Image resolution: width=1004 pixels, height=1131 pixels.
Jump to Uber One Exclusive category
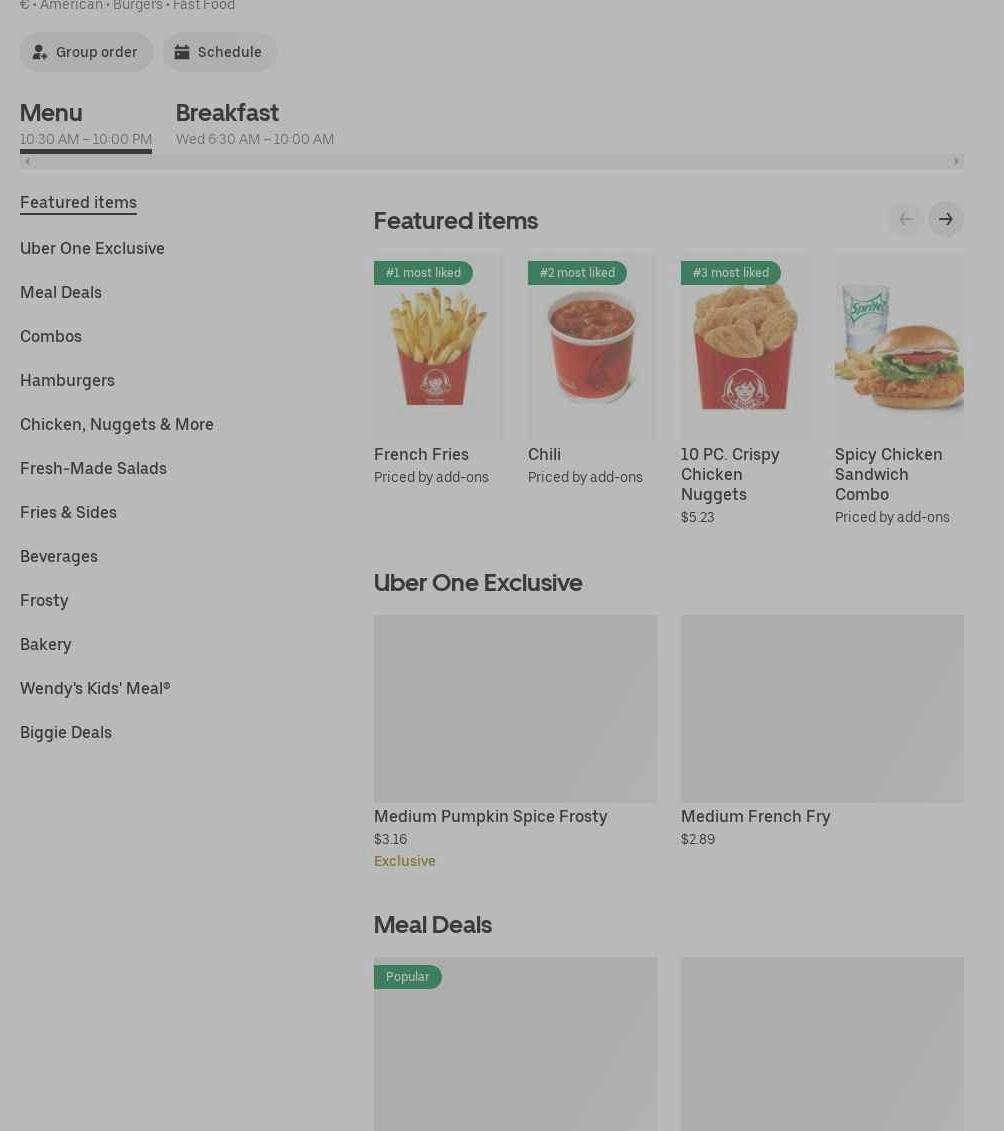click(x=92, y=248)
